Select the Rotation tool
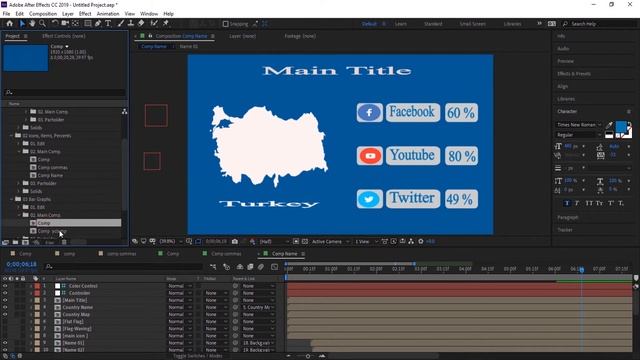Viewport: 640px width, 360px height. point(54,24)
